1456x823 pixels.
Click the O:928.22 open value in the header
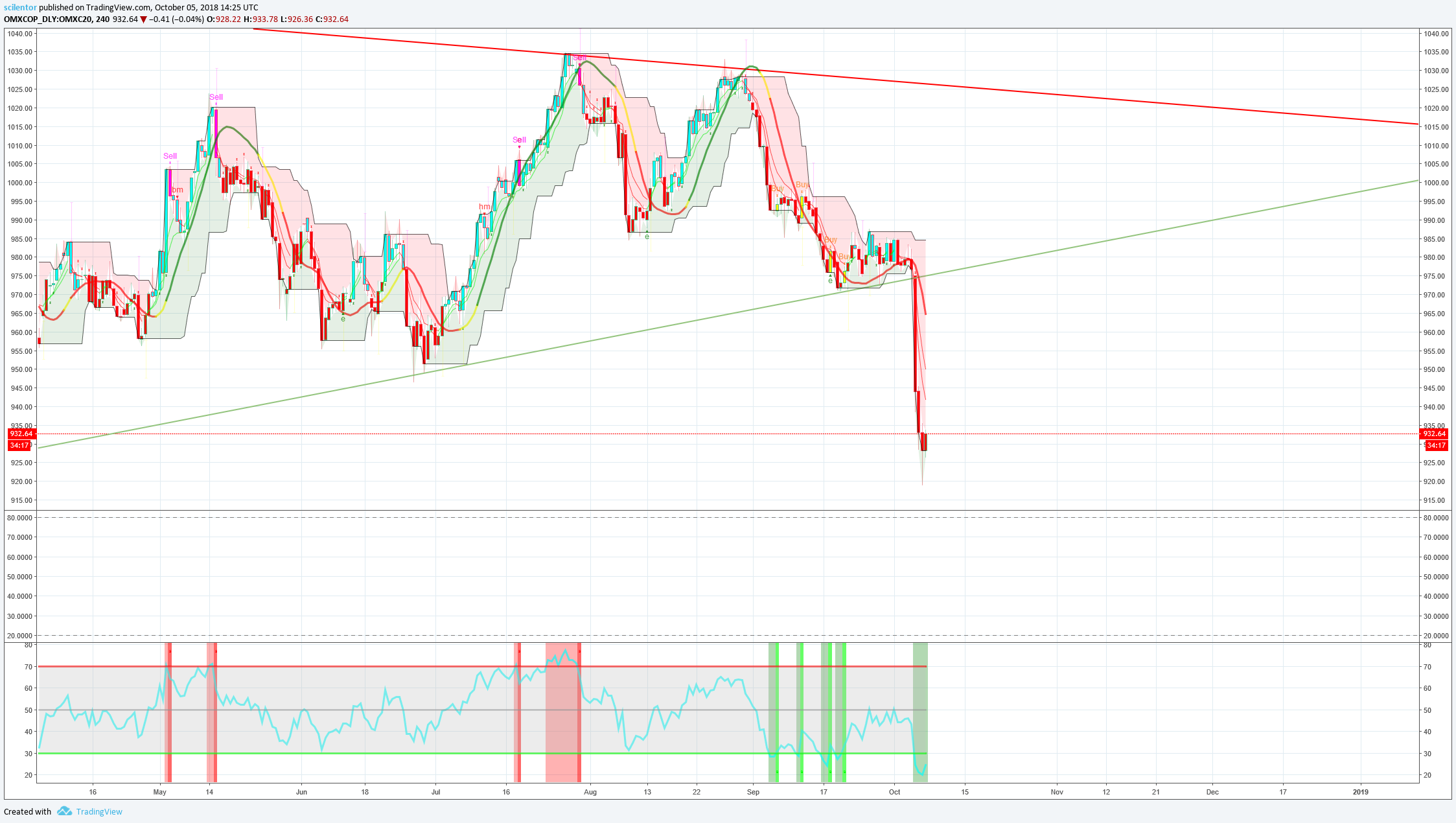[x=224, y=19]
